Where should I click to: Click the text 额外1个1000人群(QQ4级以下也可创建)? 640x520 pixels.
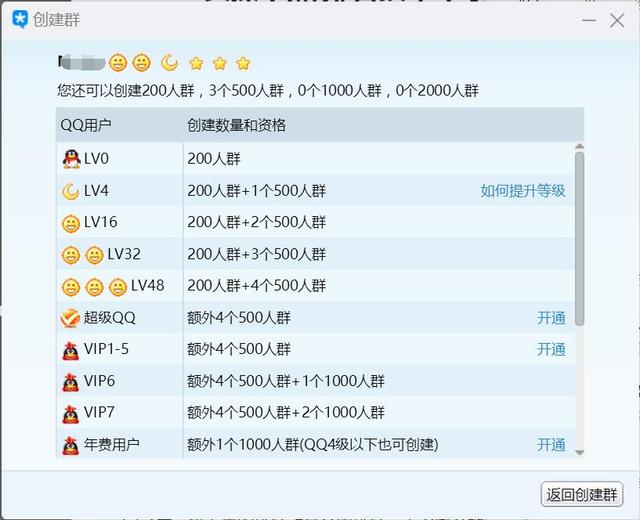point(313,444)
